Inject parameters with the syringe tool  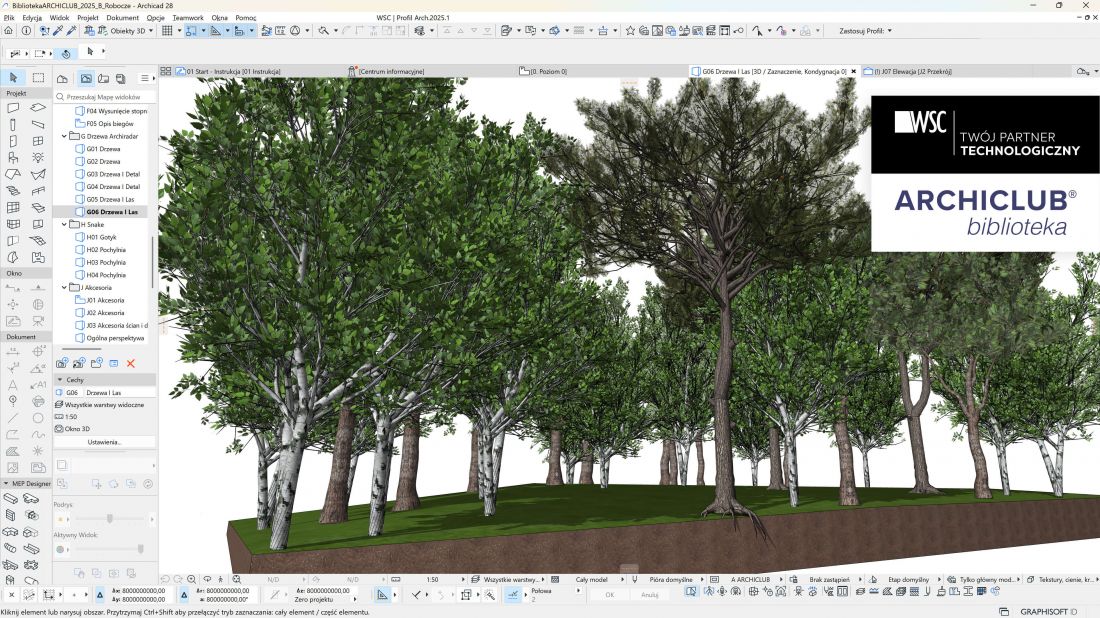pyautogui.click(x=71, y=31)
